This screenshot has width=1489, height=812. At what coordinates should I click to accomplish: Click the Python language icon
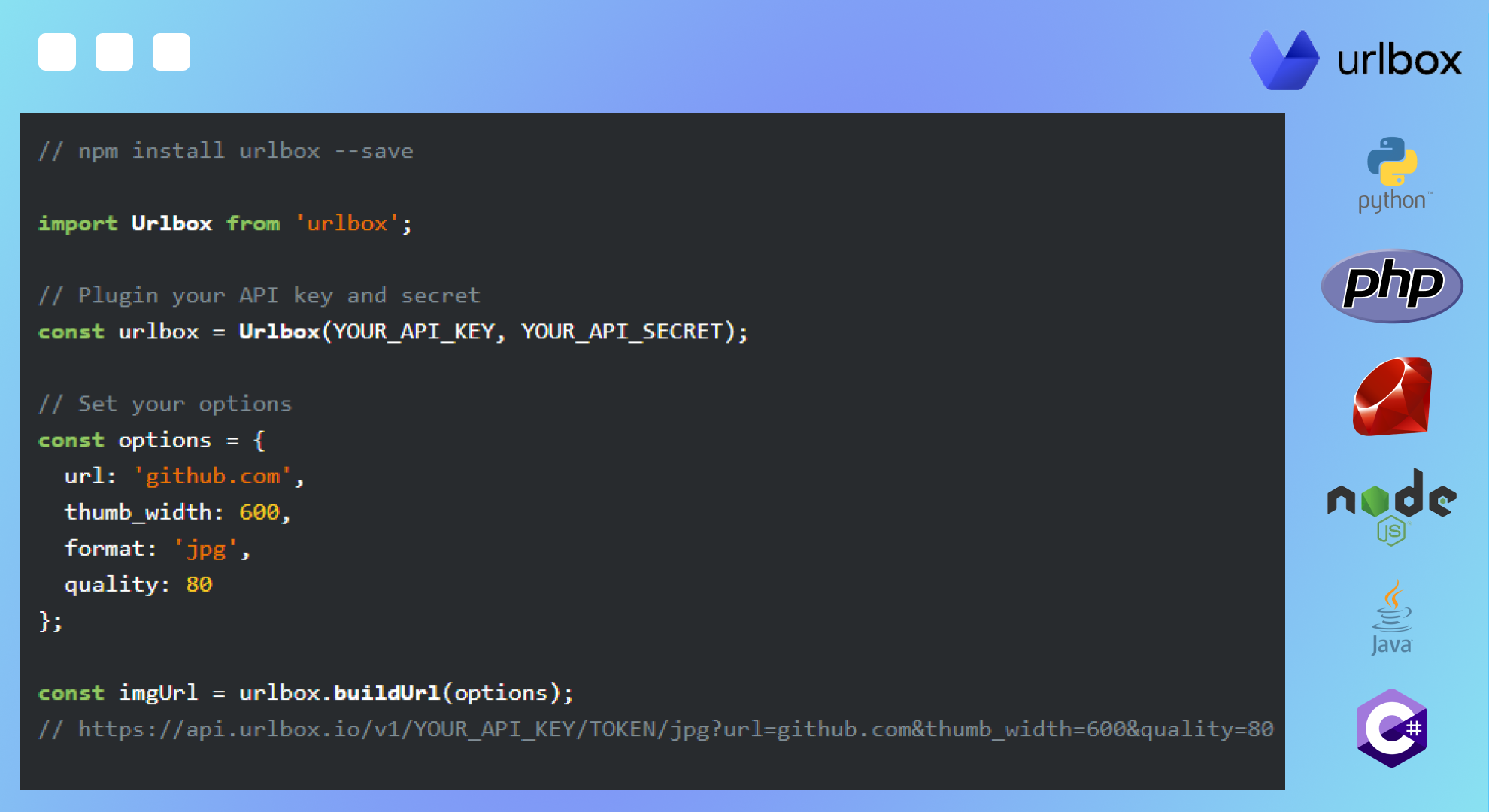pyautogui.click(x=1392, y=171)
